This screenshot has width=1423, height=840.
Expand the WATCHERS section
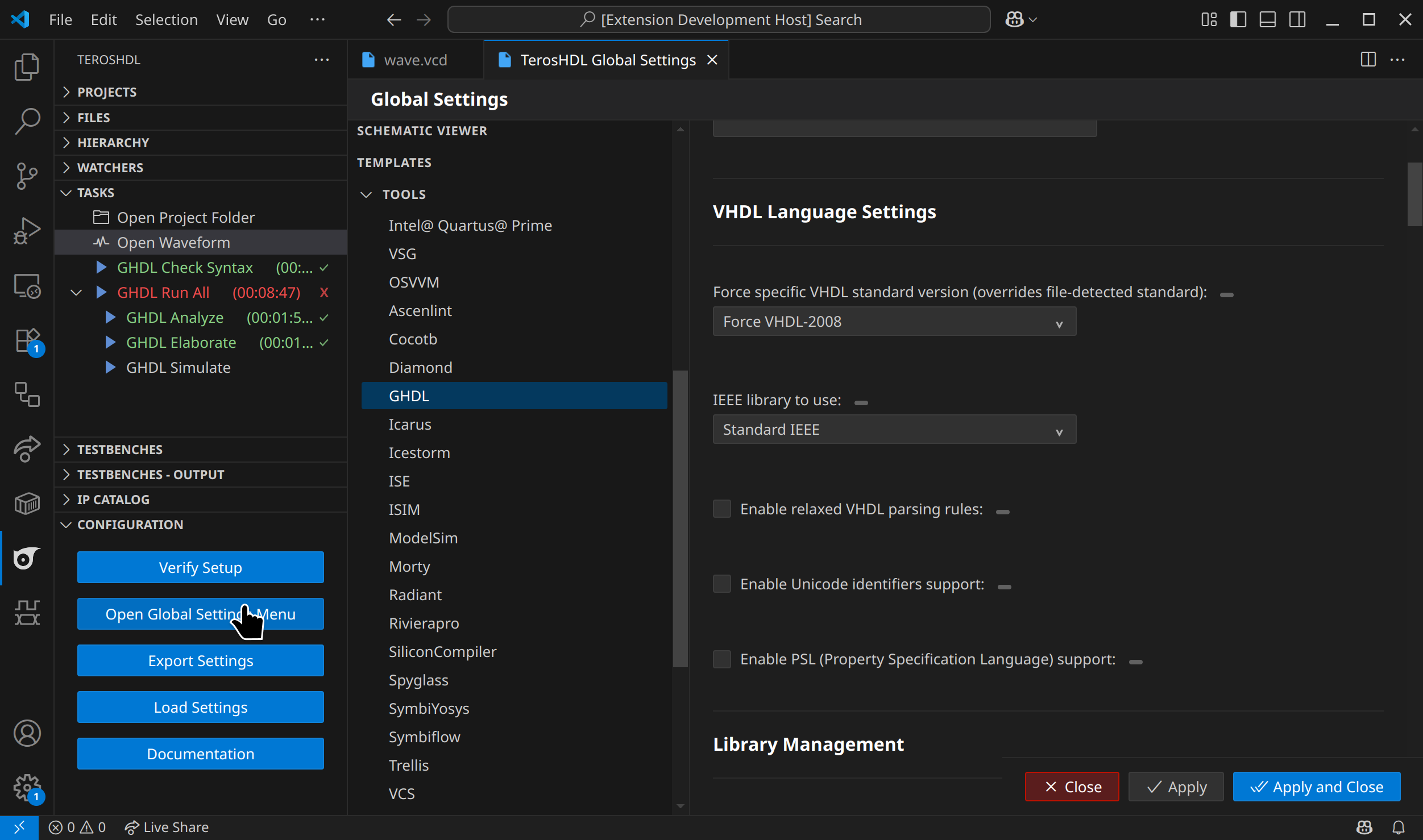(201, 167)
